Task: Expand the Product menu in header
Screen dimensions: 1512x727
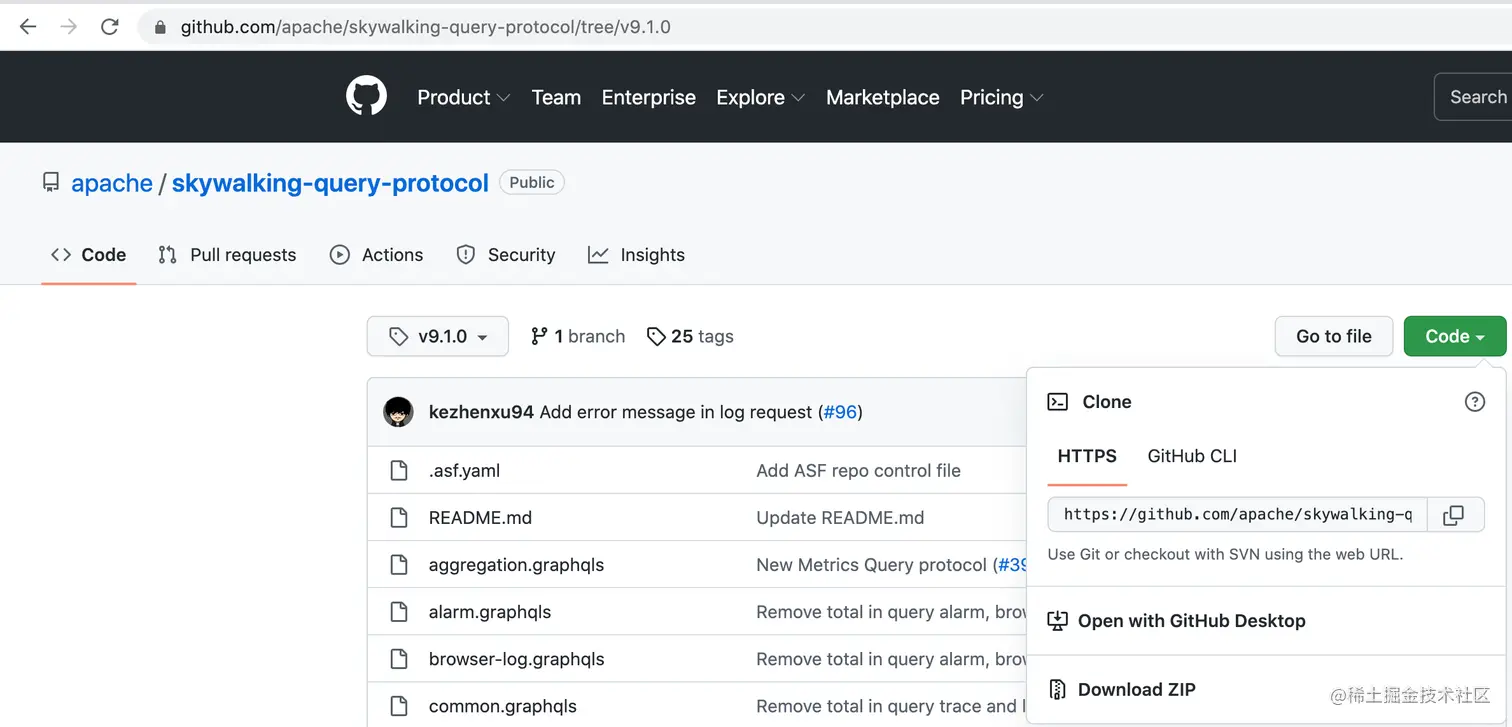Action: (x=463, y=97)
